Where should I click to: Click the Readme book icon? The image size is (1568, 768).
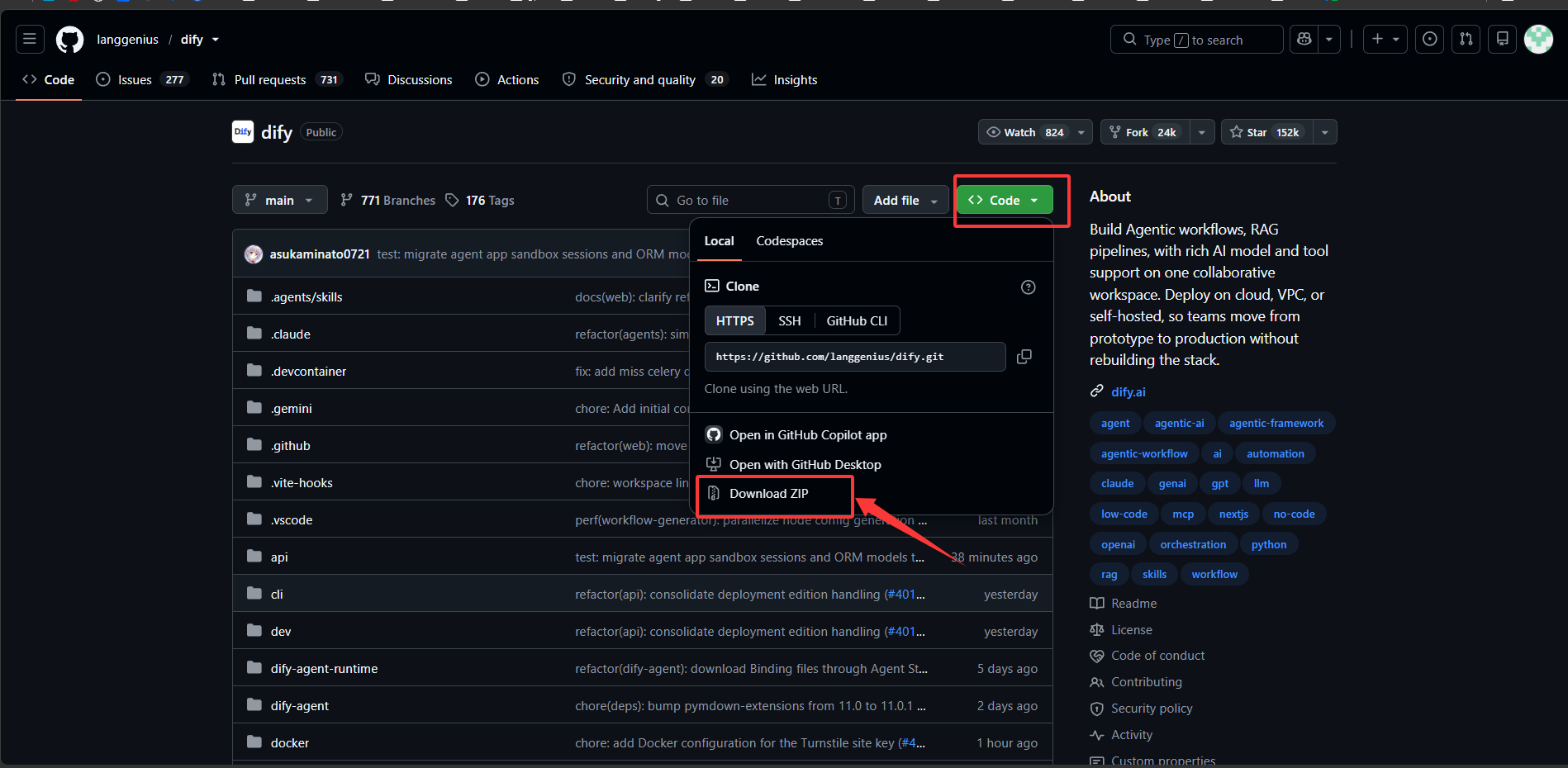pos(1097,604)
